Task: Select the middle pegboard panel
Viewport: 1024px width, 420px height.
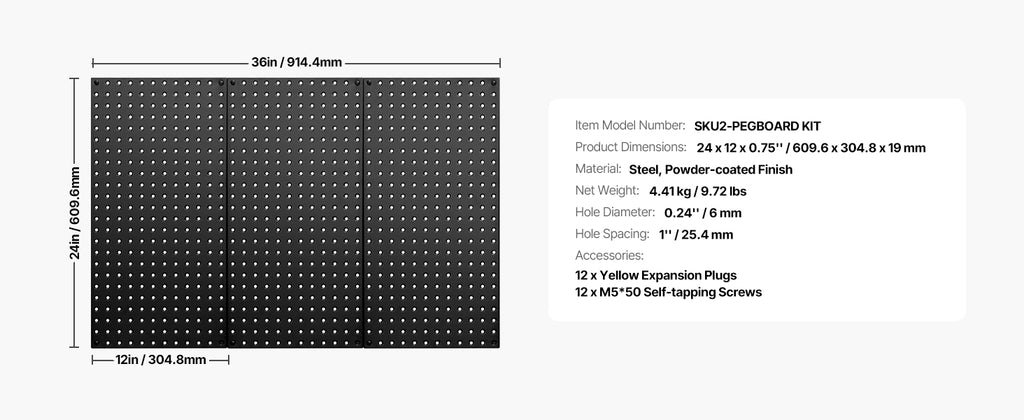Action: coord(296,213)
